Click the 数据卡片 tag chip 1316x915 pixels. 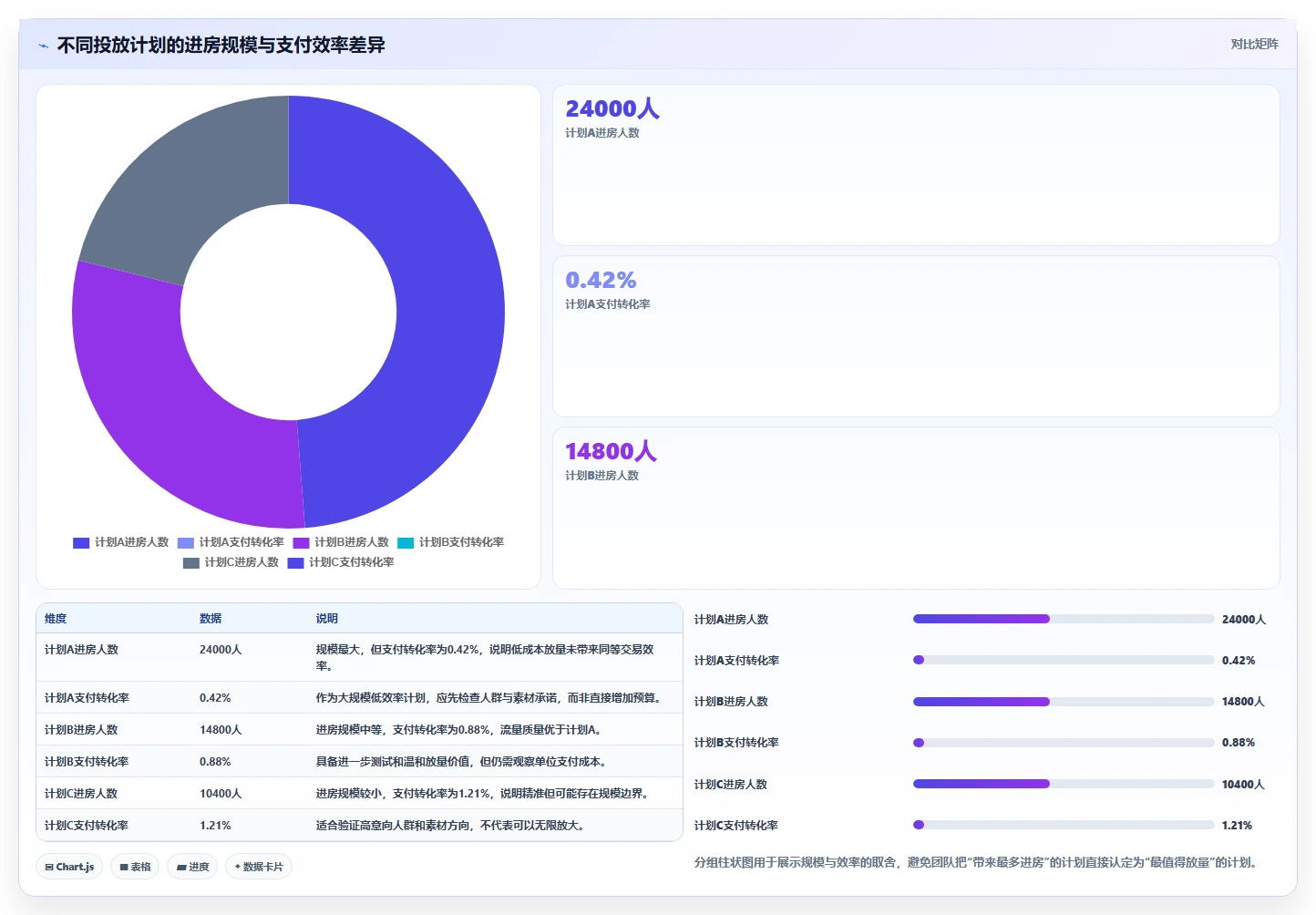[259, 867]
